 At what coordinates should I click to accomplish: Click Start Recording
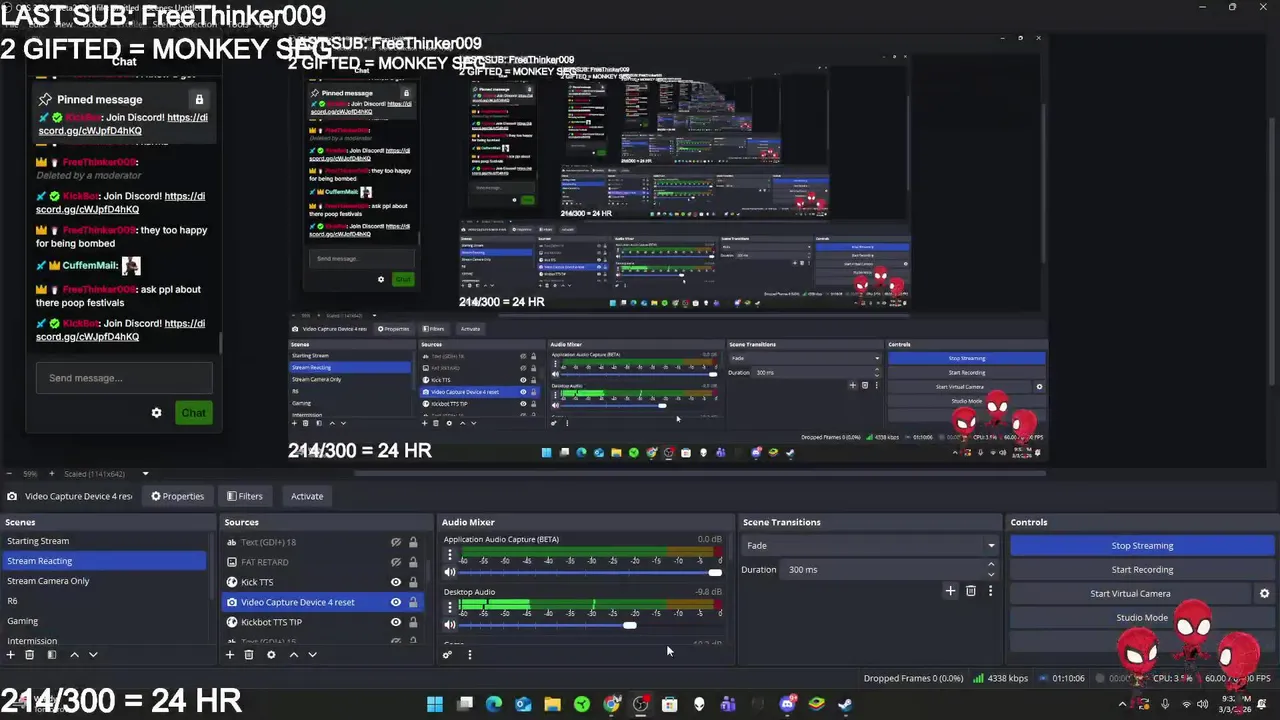1142,569
